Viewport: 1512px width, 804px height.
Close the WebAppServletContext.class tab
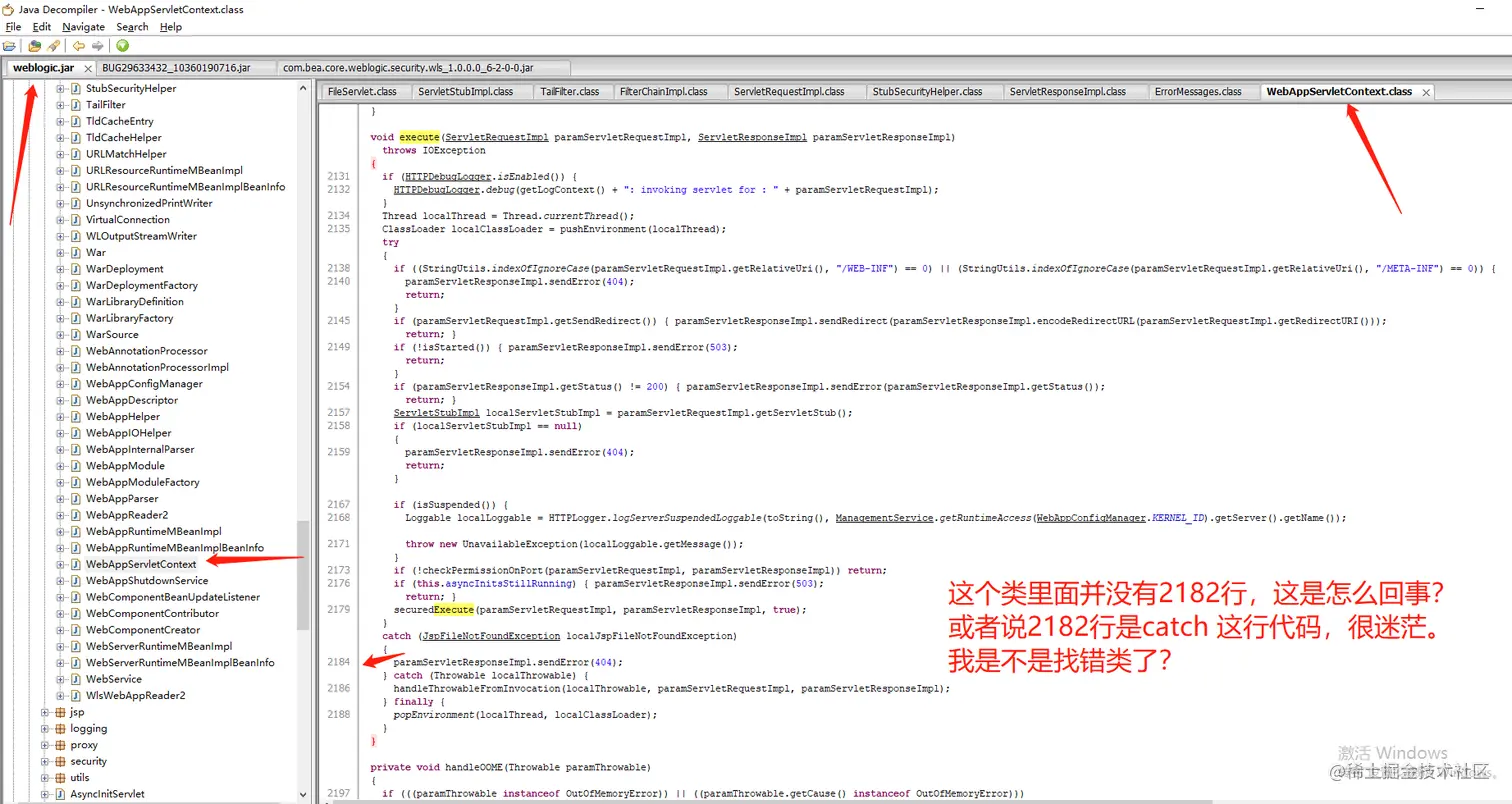tap(1425, 91)
